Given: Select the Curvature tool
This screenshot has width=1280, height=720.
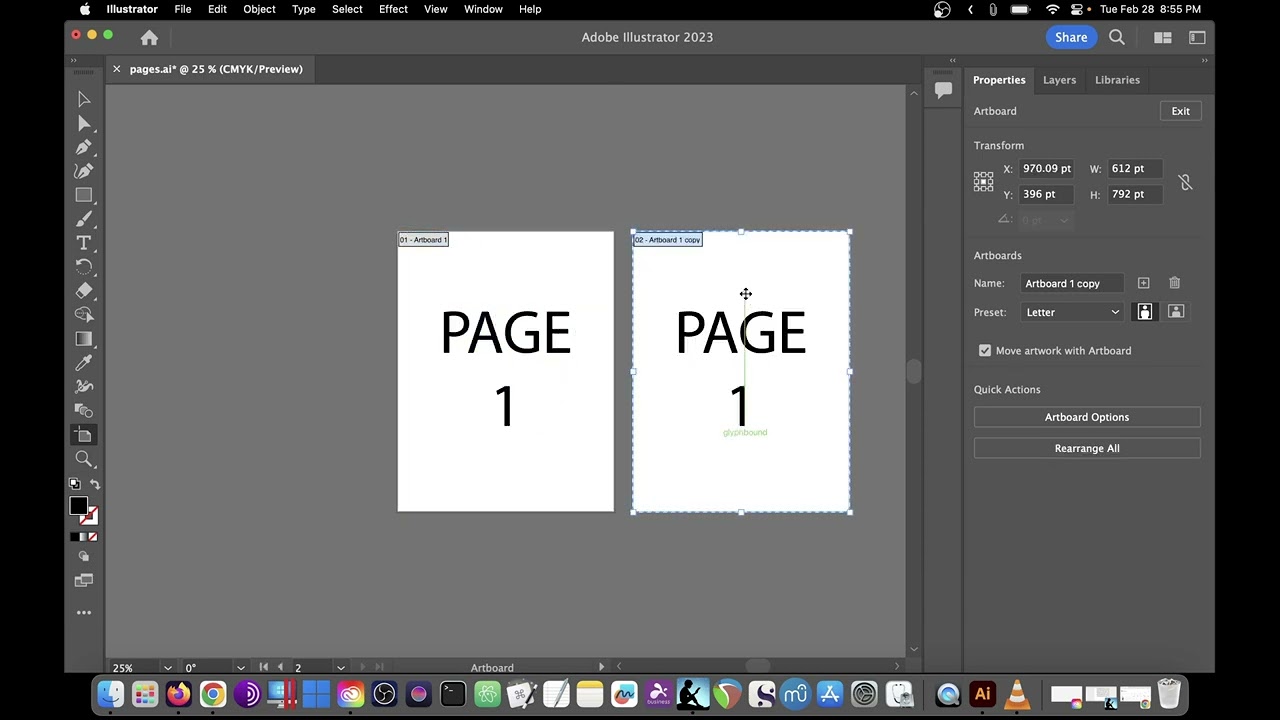Looking at the screenshot, I should [x=84, y=171].
